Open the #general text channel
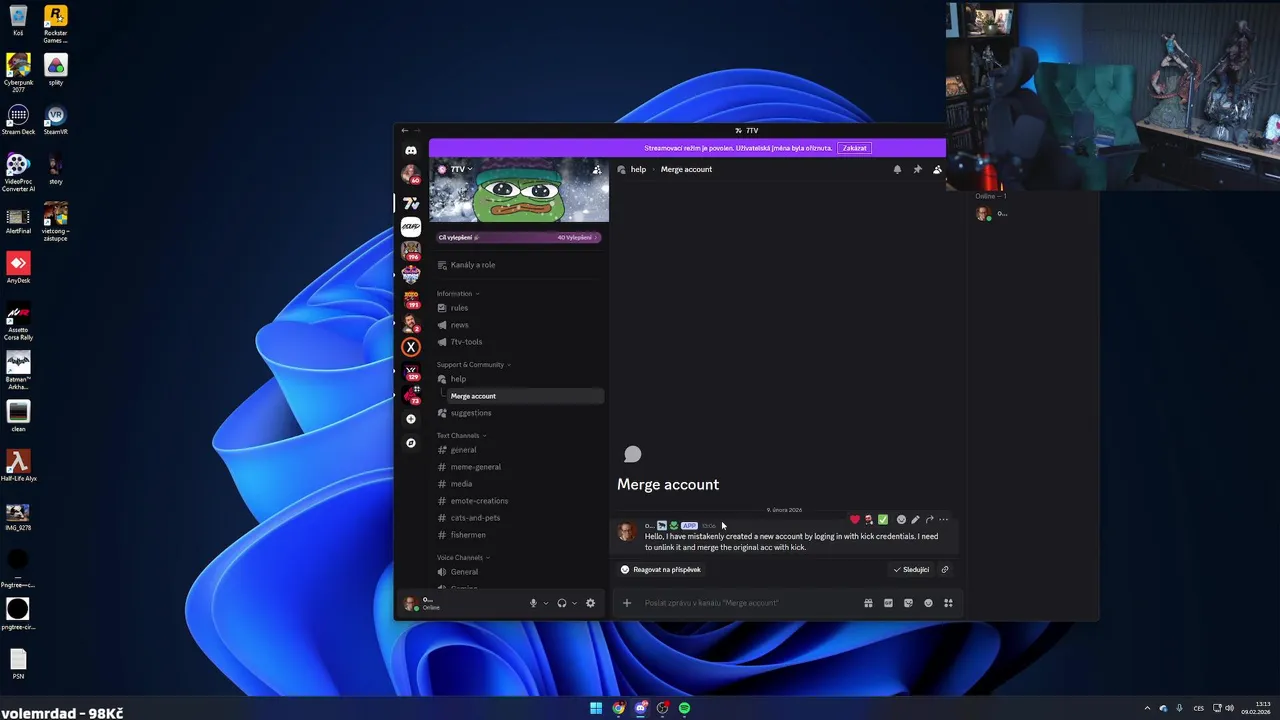 click(x=519, y=450)
